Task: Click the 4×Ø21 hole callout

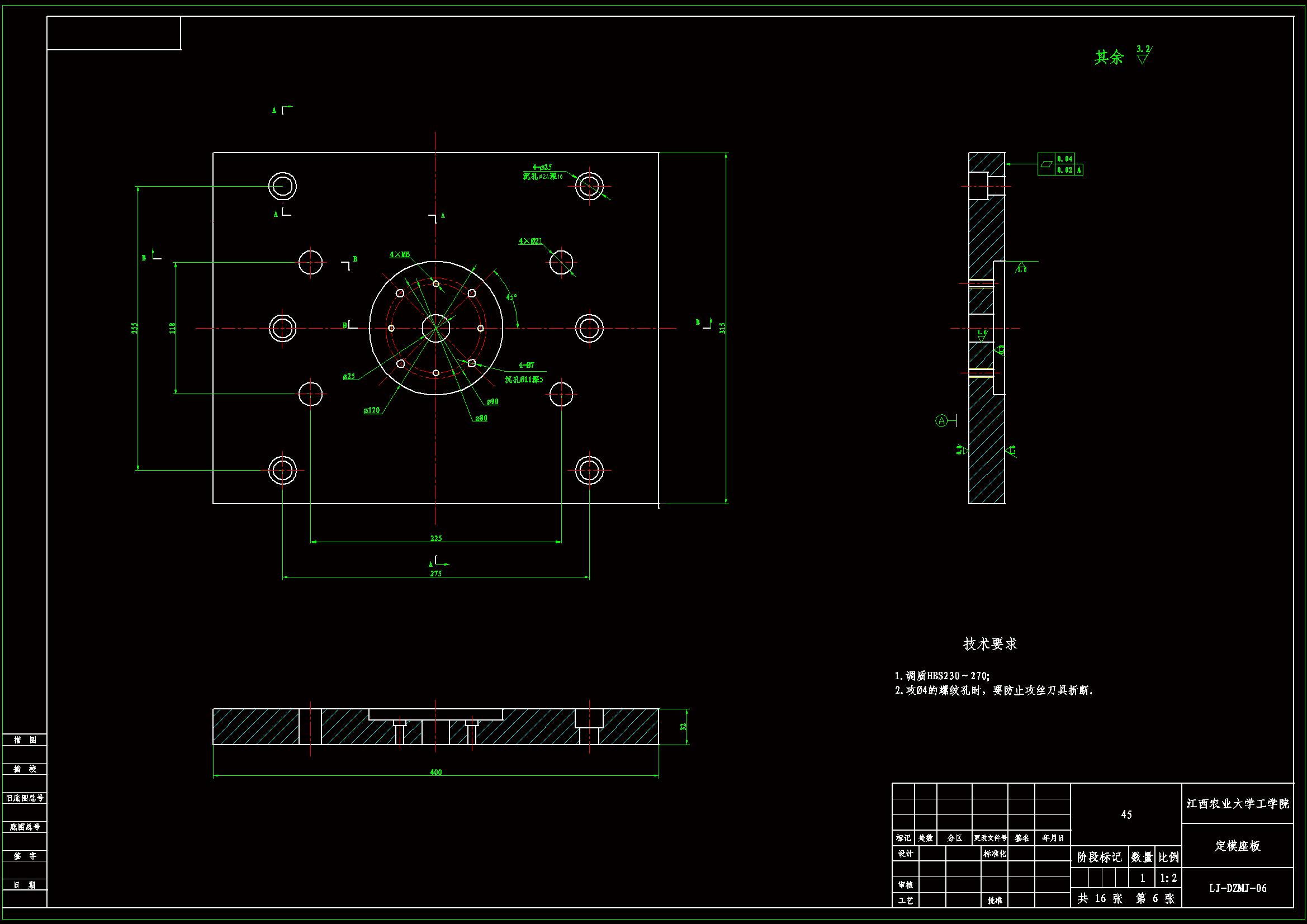Action: coord(530,241)
